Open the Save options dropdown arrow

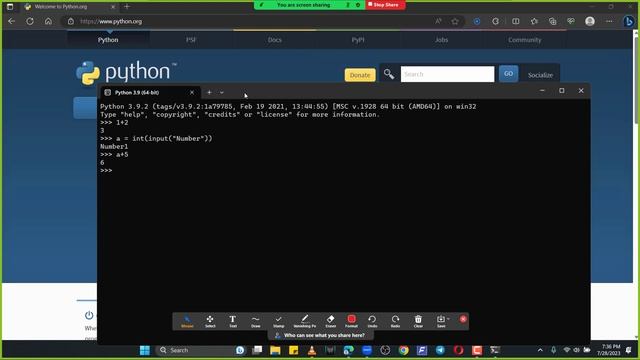click(448, 319)
